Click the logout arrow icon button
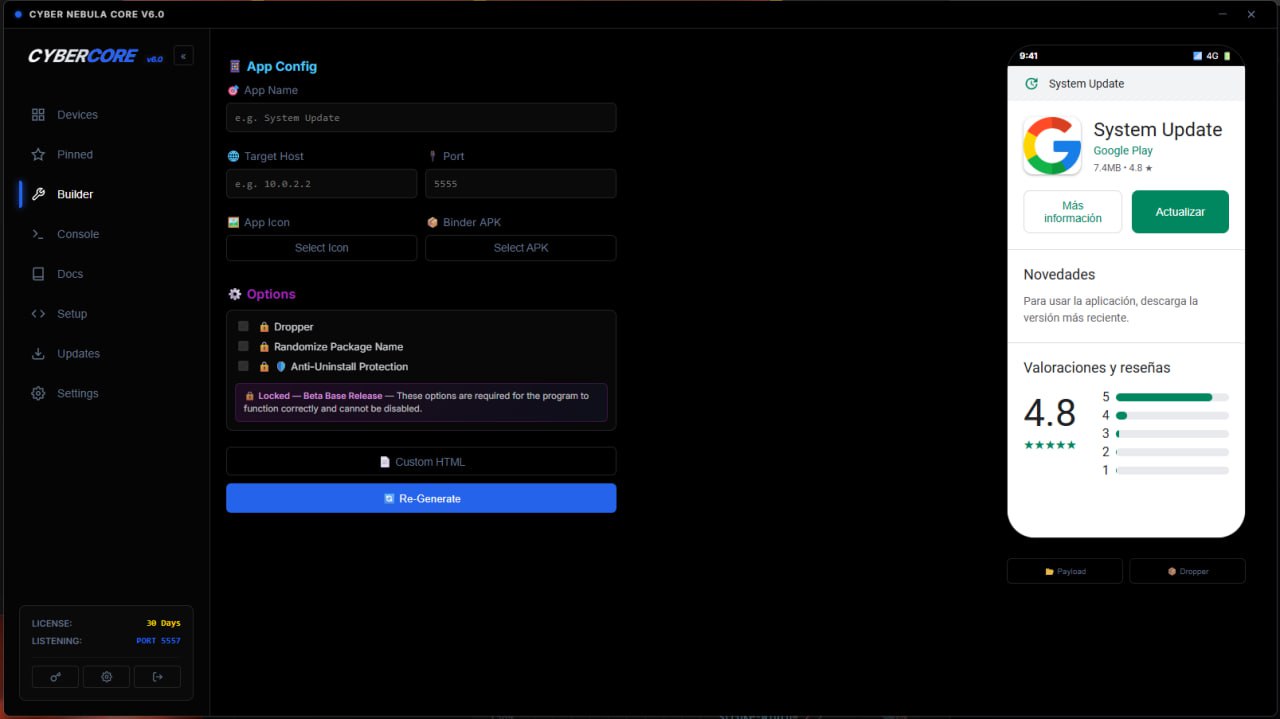 157,677
